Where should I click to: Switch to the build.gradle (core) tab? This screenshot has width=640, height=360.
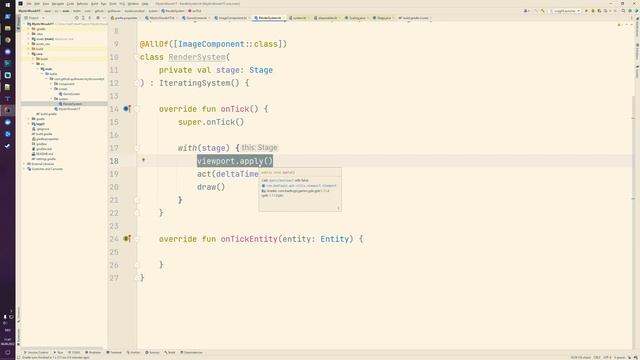(x=413, y=18)
